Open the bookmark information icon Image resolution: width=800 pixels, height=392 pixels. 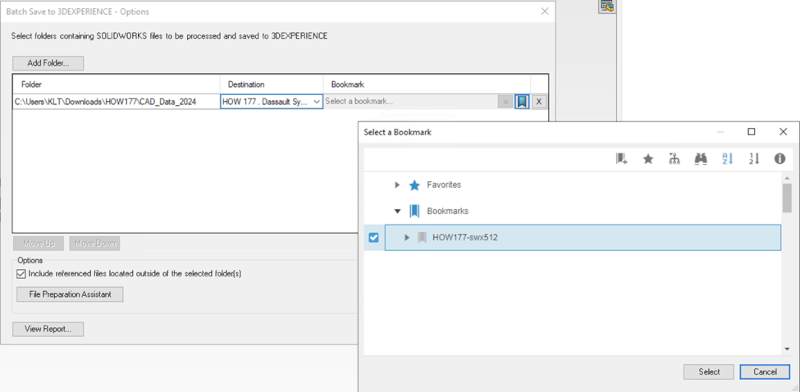point(780,159)
